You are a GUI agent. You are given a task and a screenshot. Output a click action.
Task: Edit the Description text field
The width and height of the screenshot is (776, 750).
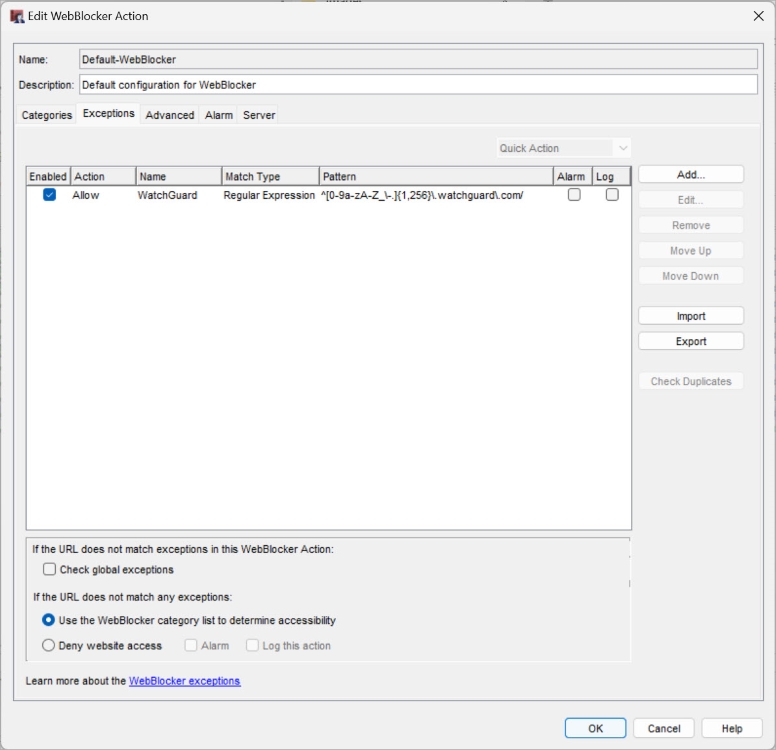[x=418, y=85]
